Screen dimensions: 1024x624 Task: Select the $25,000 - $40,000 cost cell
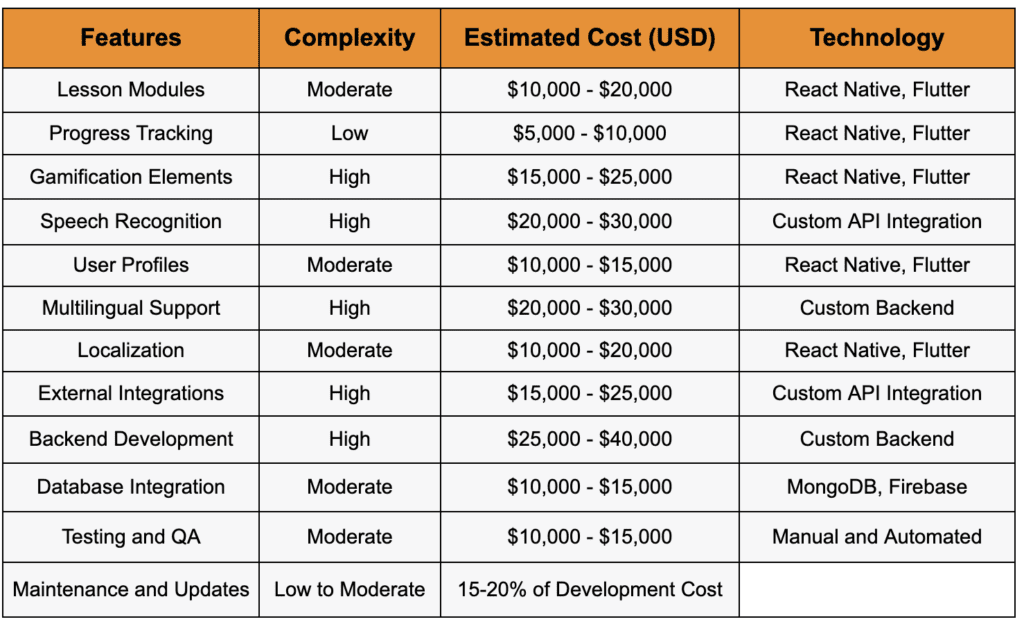click(590, 439)
